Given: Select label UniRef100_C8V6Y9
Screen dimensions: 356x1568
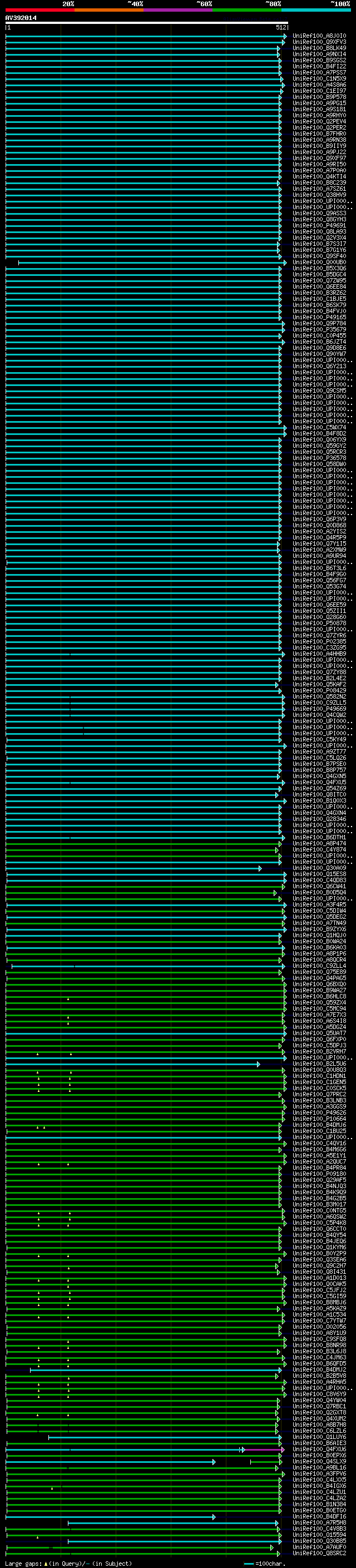Looking at the screenshot, I should [x=319, y=1393].
